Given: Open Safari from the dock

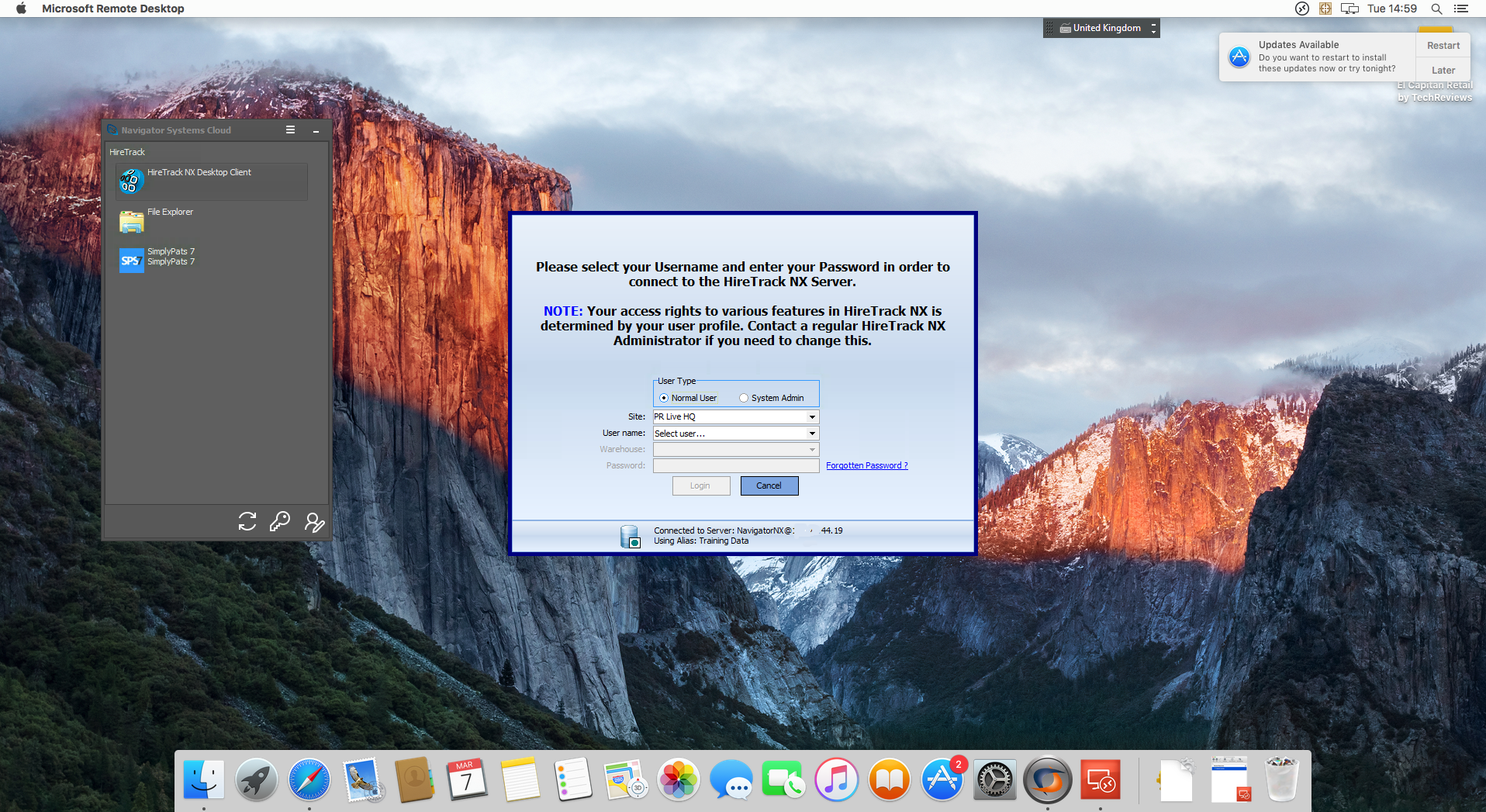Looking at the screenshot, I should [309, 779].
